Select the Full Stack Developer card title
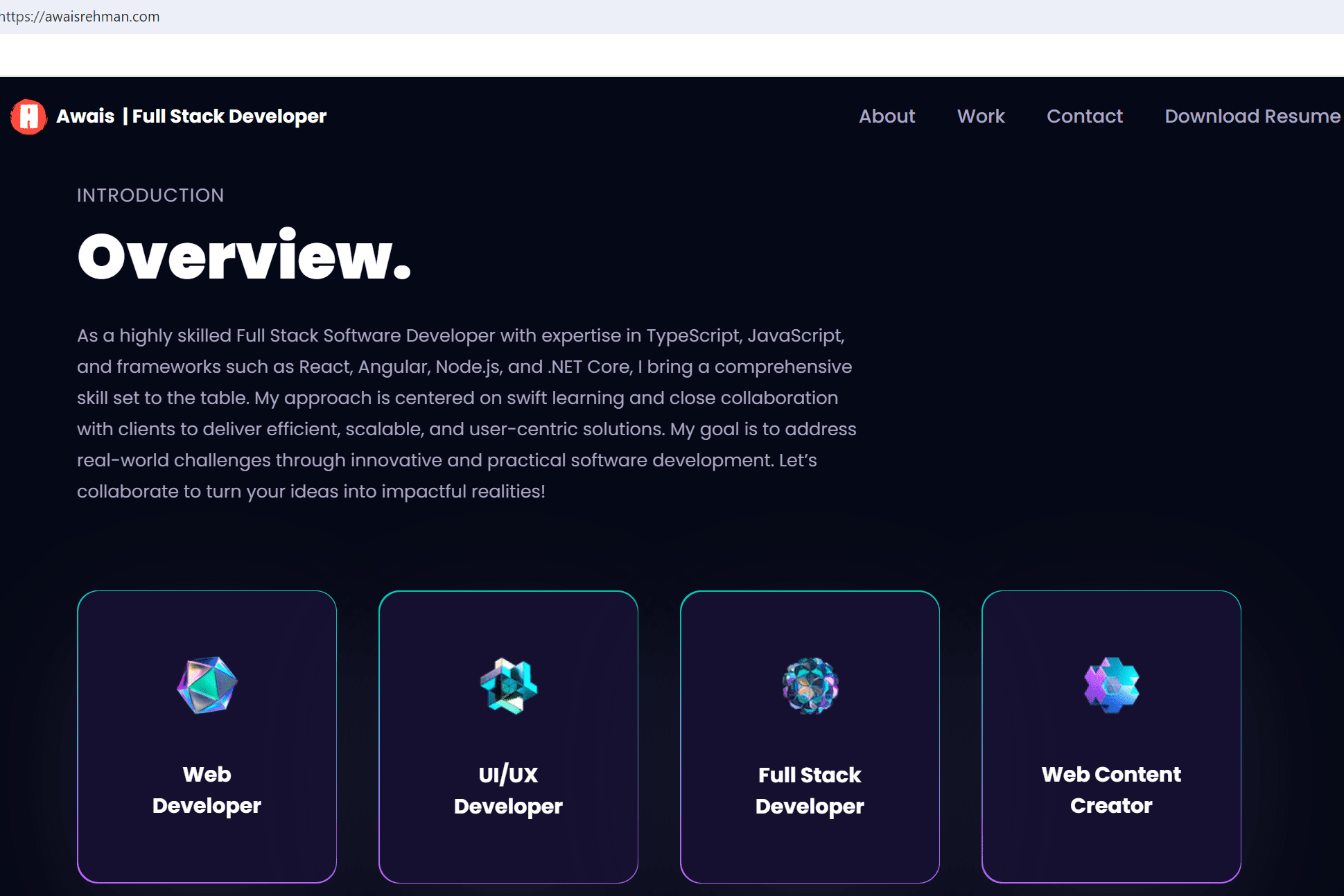This screenshot has width=1344, height=896. click(x=810, y=790)
